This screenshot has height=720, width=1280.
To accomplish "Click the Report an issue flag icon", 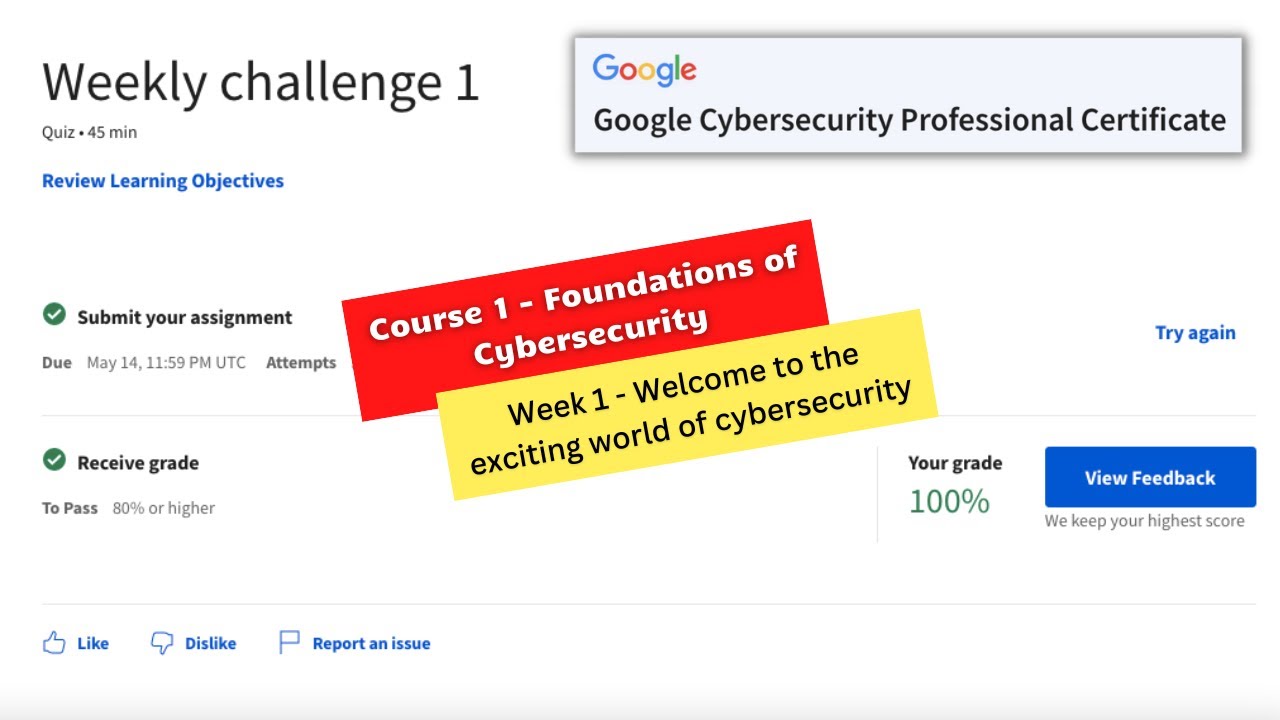I will pos(289,642).
